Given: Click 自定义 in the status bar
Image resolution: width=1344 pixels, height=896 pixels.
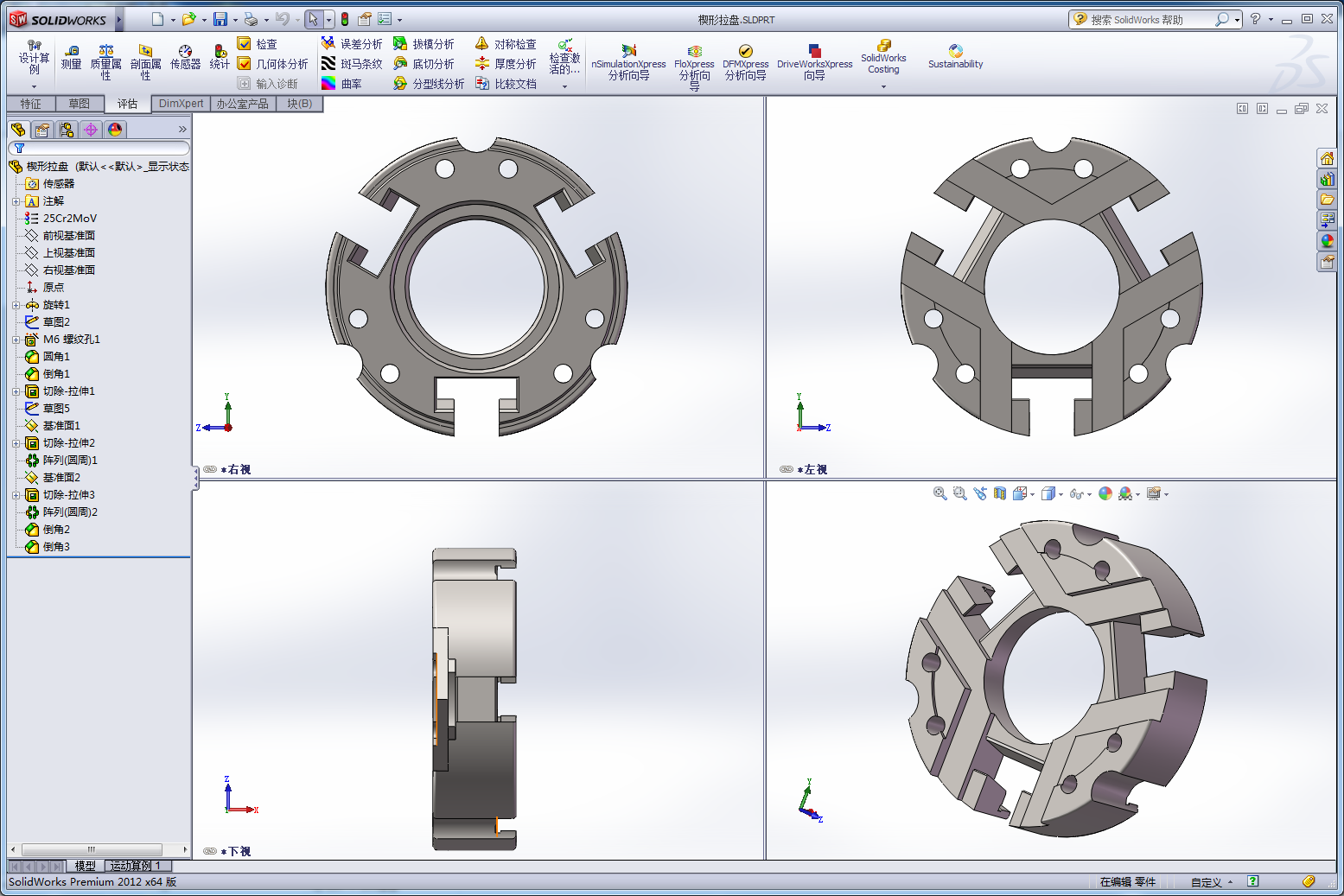Looking at the screenshot, I should click(1206, 882).
